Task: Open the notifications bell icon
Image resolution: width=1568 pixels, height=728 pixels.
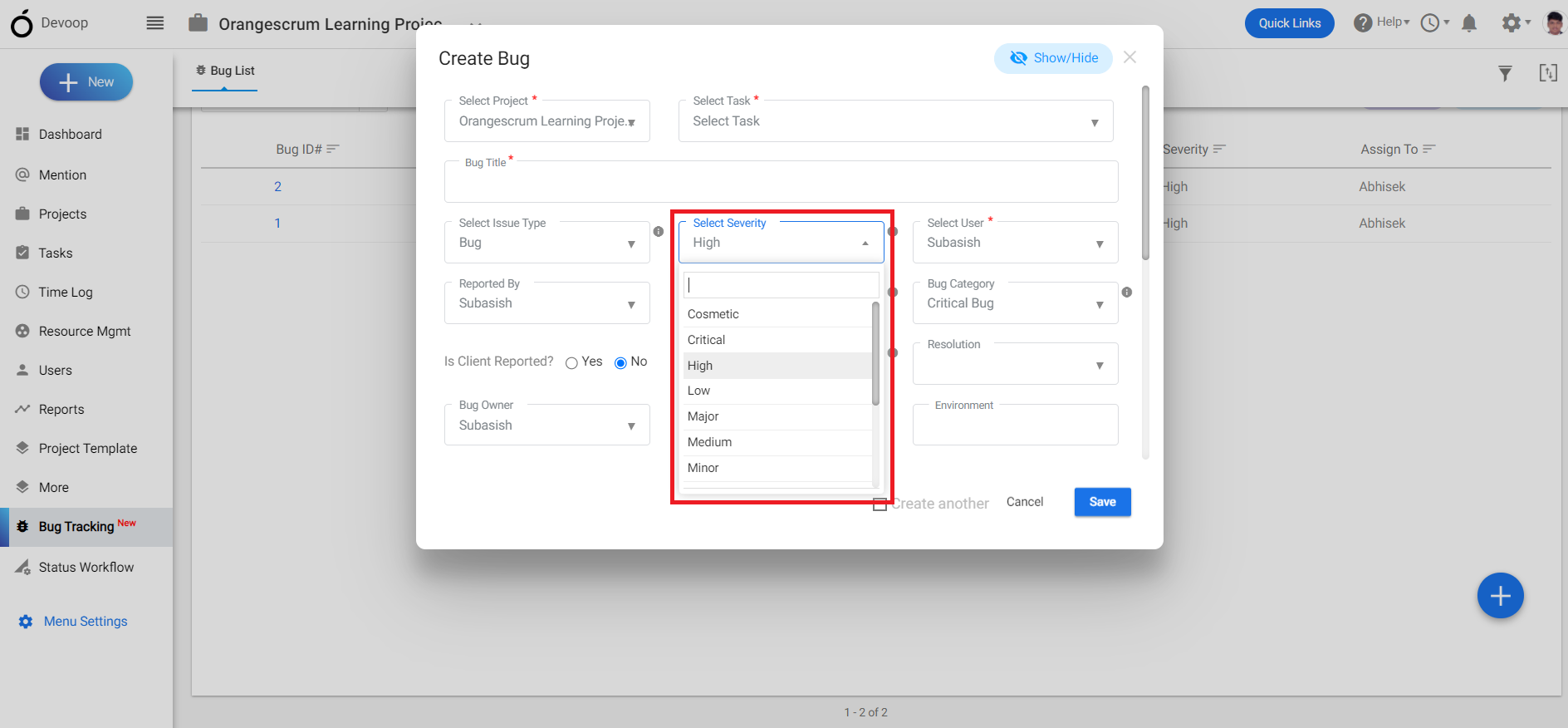Action: 1469,22
